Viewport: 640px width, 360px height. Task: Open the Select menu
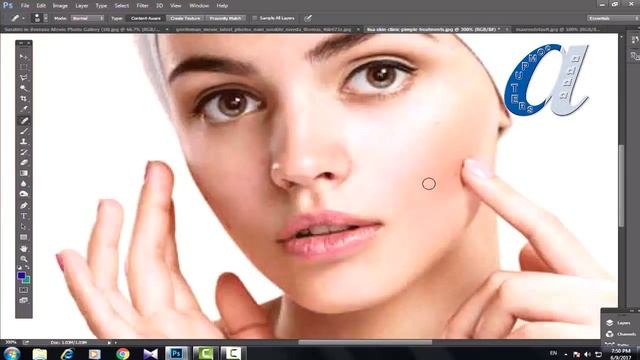coord(122,6)
